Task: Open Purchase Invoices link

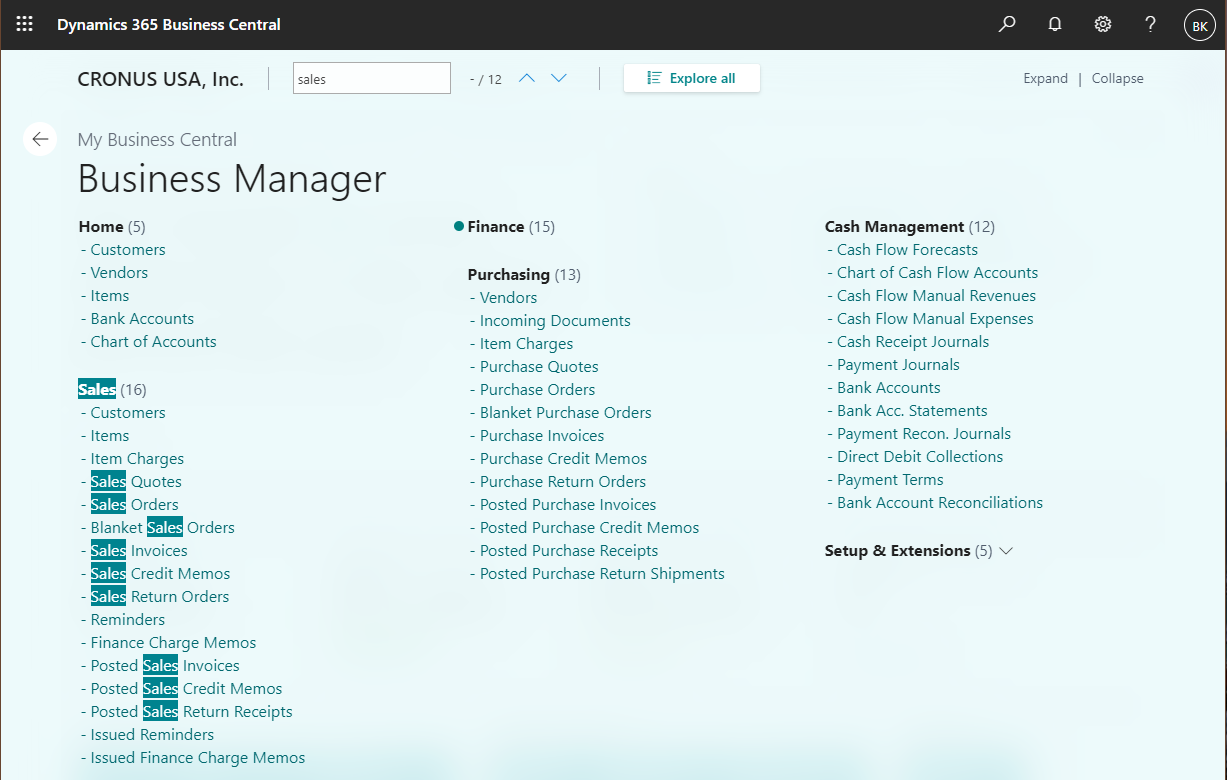Action: tap(542, 436)
